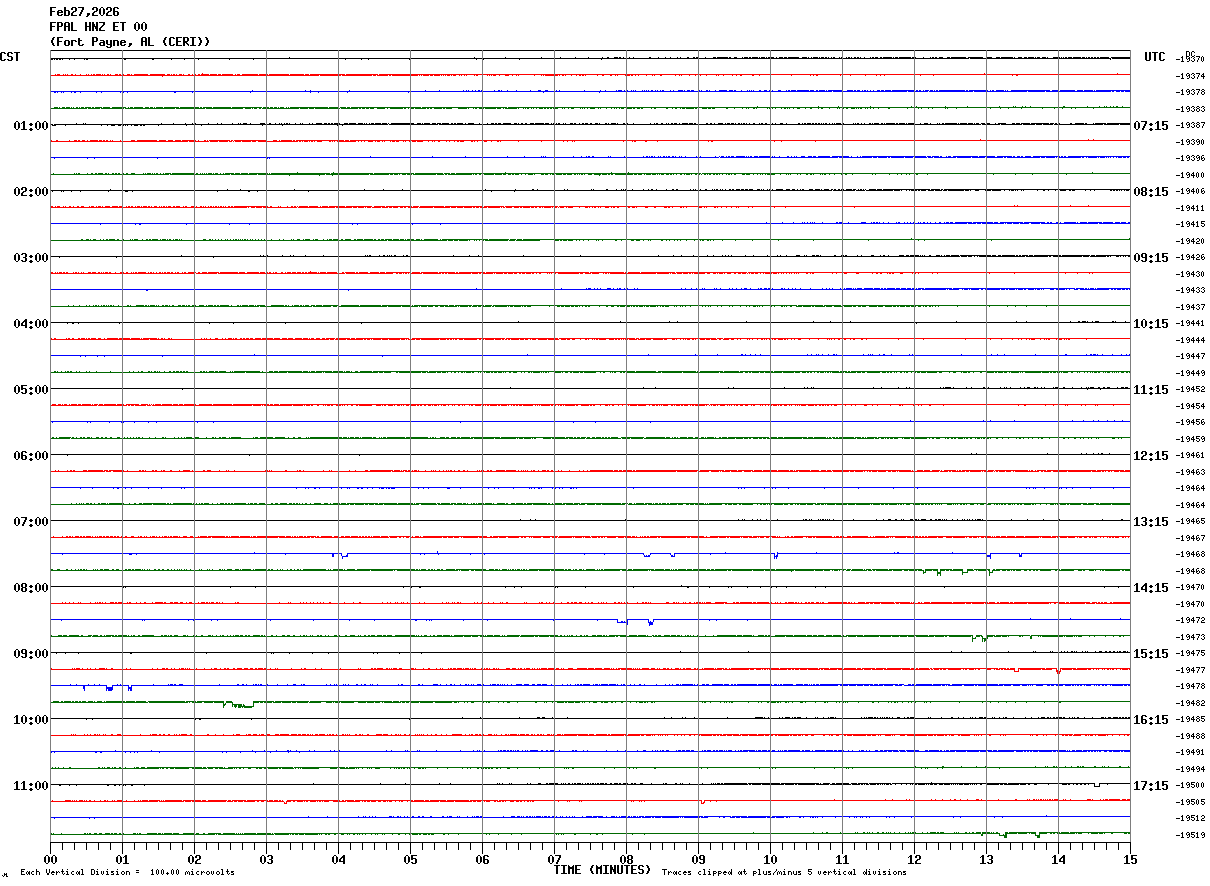This screenshot has height=886, width=1210.
Task: Click the DC offset value -19519
Action: click(x=1190, y=835)
